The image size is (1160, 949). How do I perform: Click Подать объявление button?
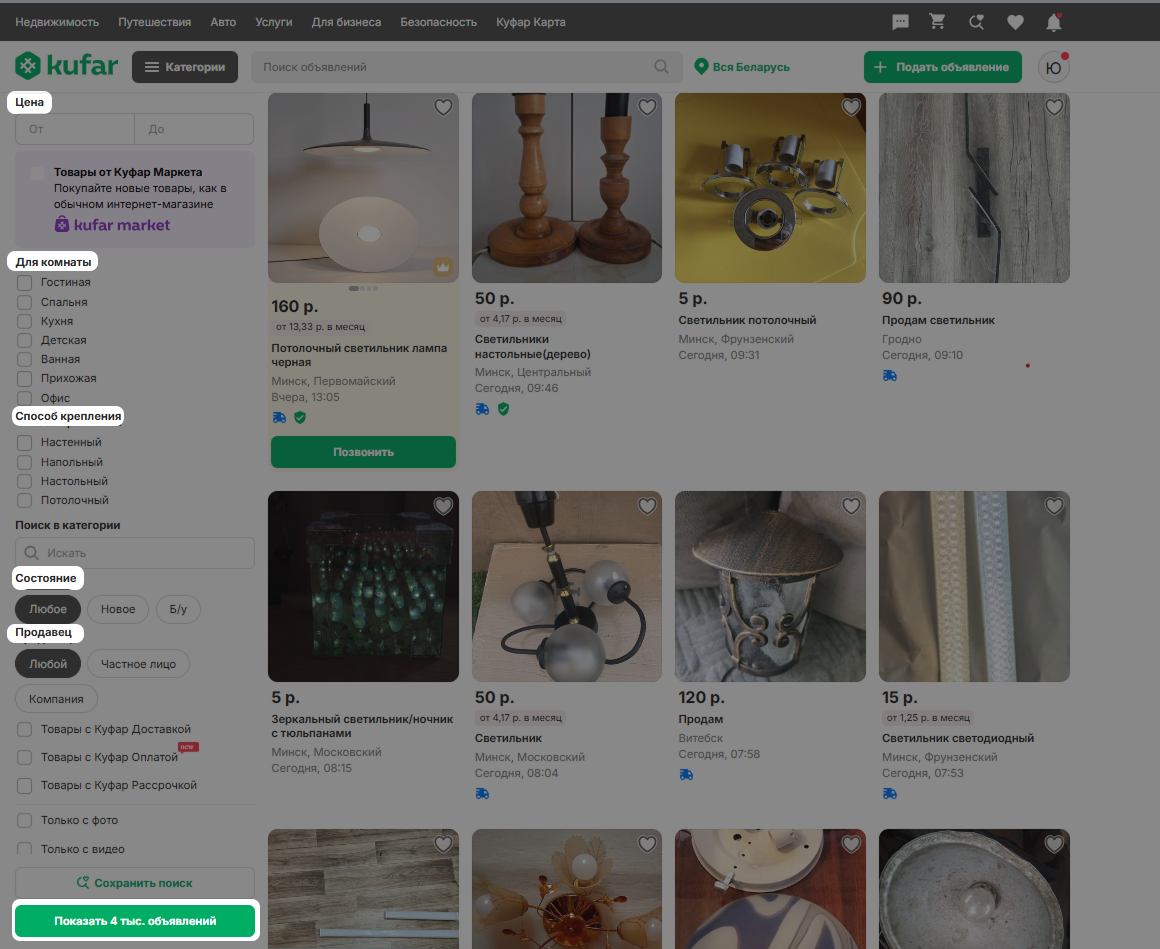pyautogui.click(x=942, y=67)
